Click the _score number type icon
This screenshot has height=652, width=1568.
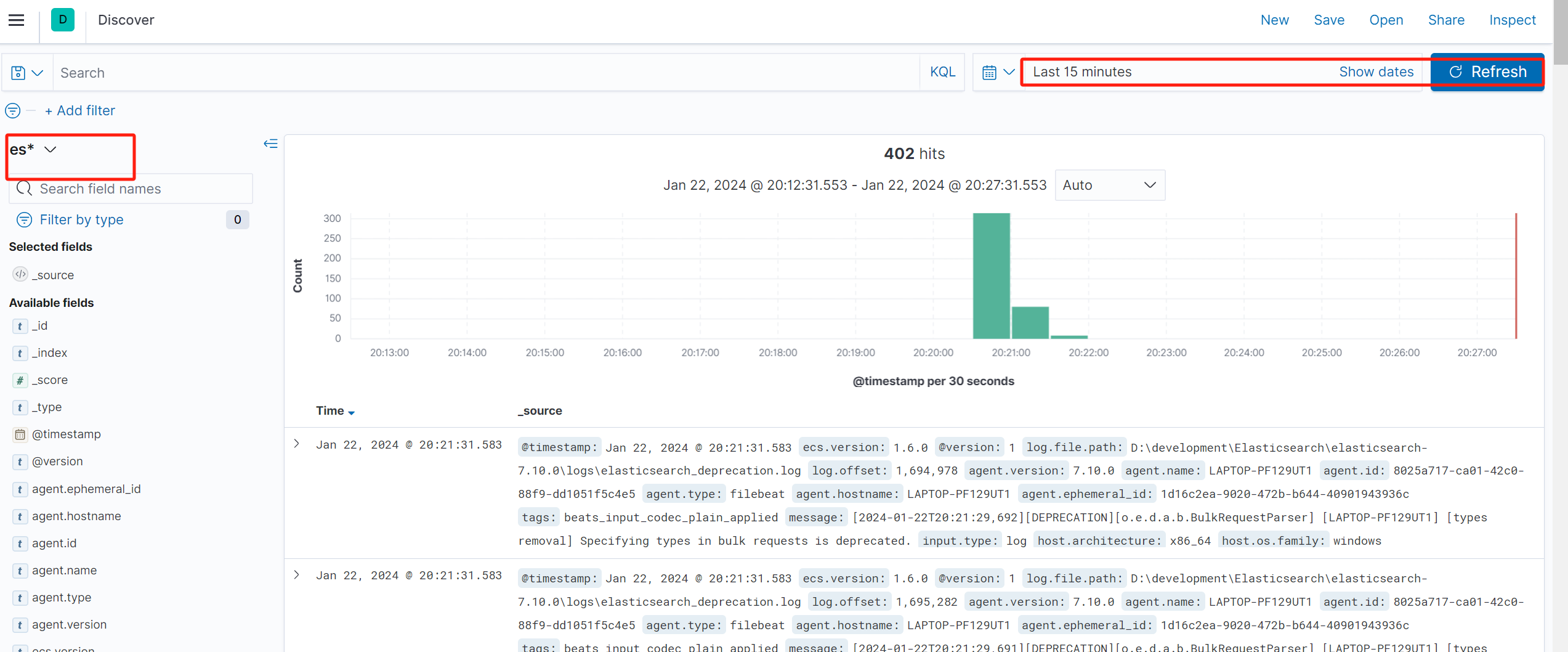point(20,380)
